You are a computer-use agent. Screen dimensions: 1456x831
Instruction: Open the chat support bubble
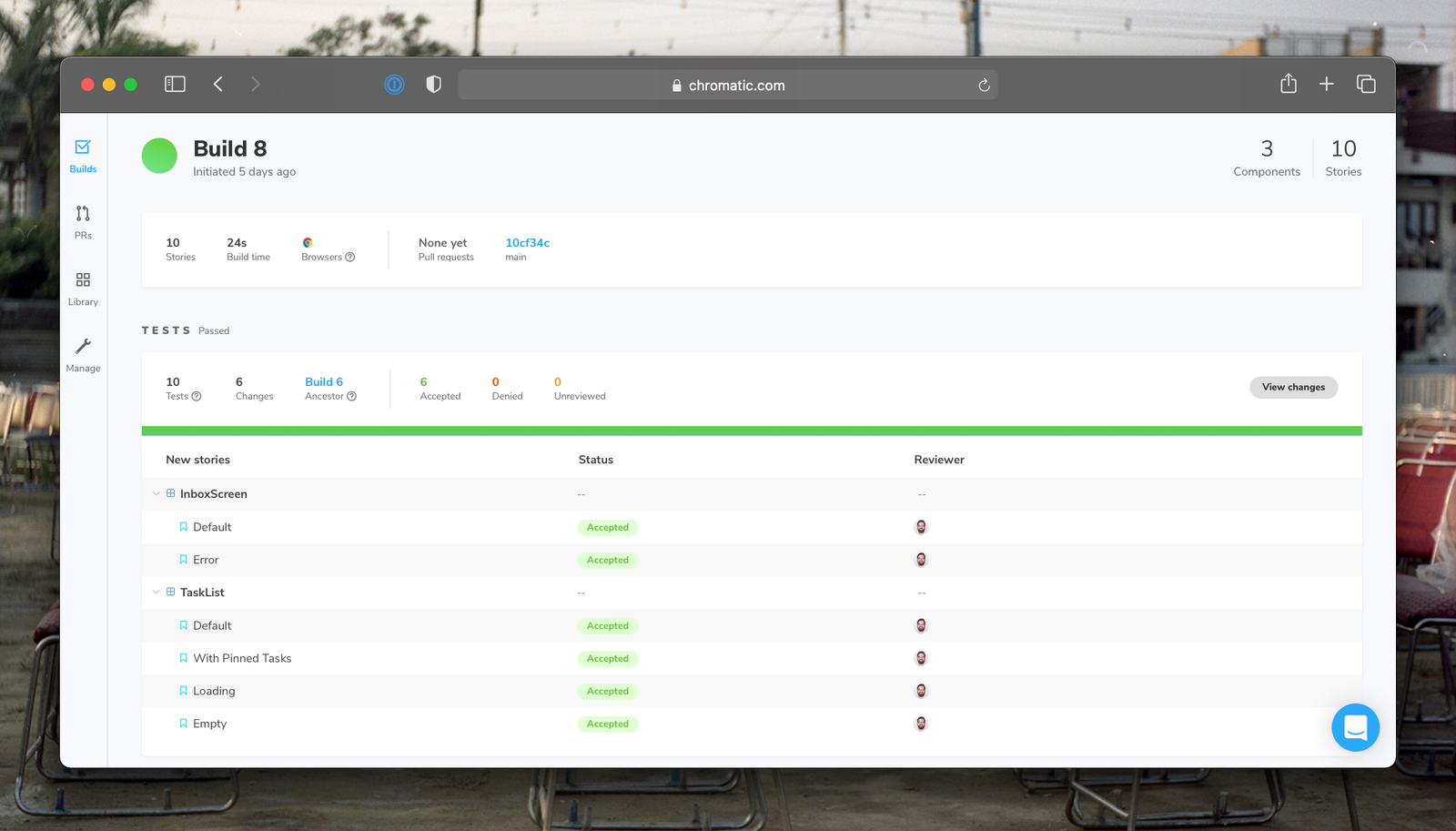pos(1355,727)
